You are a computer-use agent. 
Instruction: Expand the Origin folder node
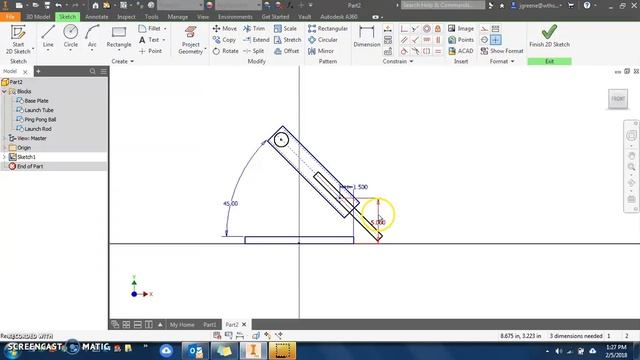4,148
